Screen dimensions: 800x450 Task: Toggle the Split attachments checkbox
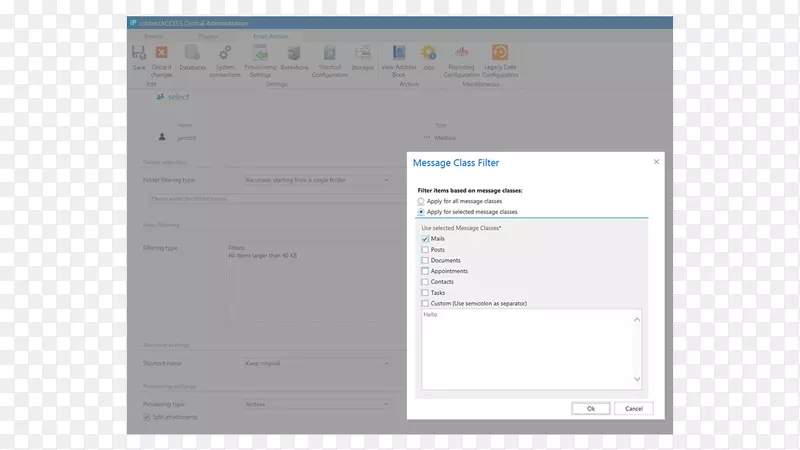146,417
